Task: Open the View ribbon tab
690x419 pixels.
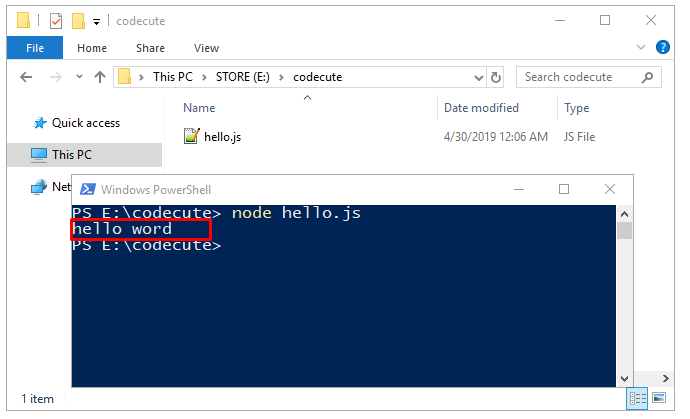Action: coord(207,48)
